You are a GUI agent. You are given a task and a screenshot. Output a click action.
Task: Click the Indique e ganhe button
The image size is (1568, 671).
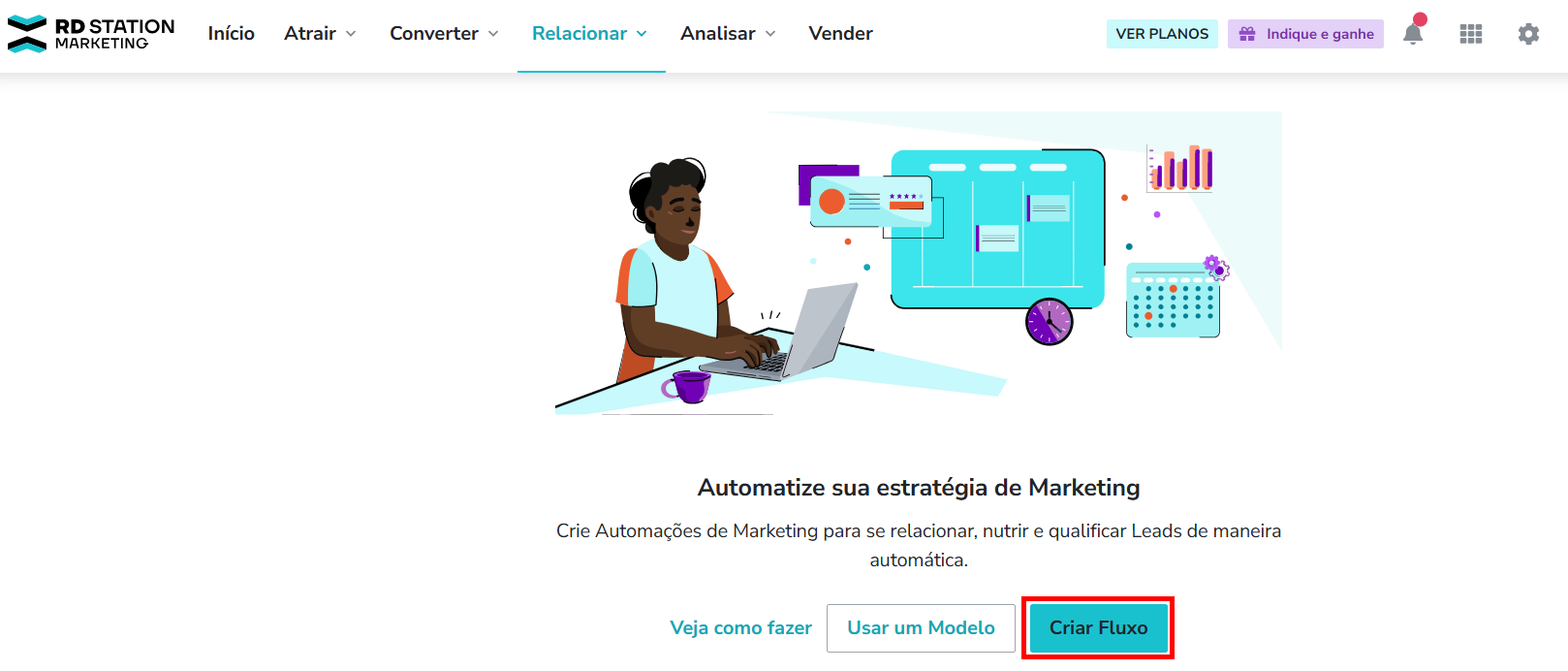click(x=1305, y=34)
